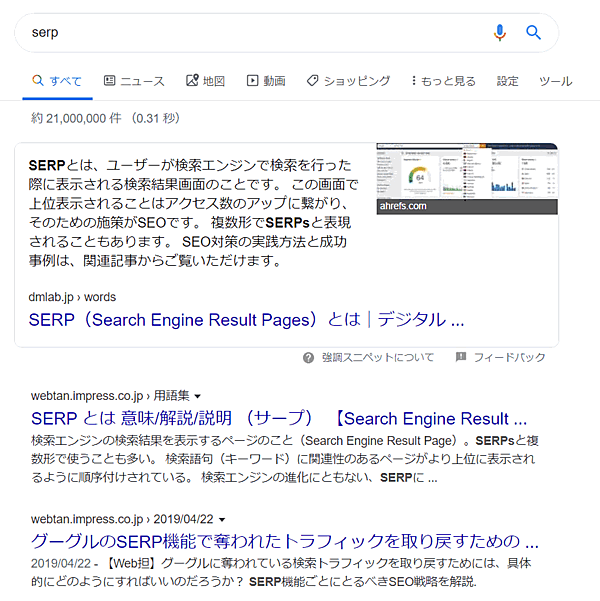This screenshot has height=601, width=600.
Task: Click the play icon beside 動画
Action: pos(252,80)
